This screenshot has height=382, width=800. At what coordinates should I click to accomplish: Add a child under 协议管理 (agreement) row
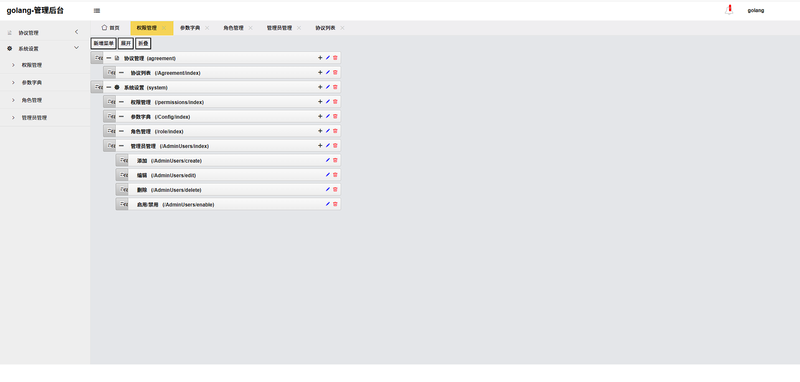[320, 58]
